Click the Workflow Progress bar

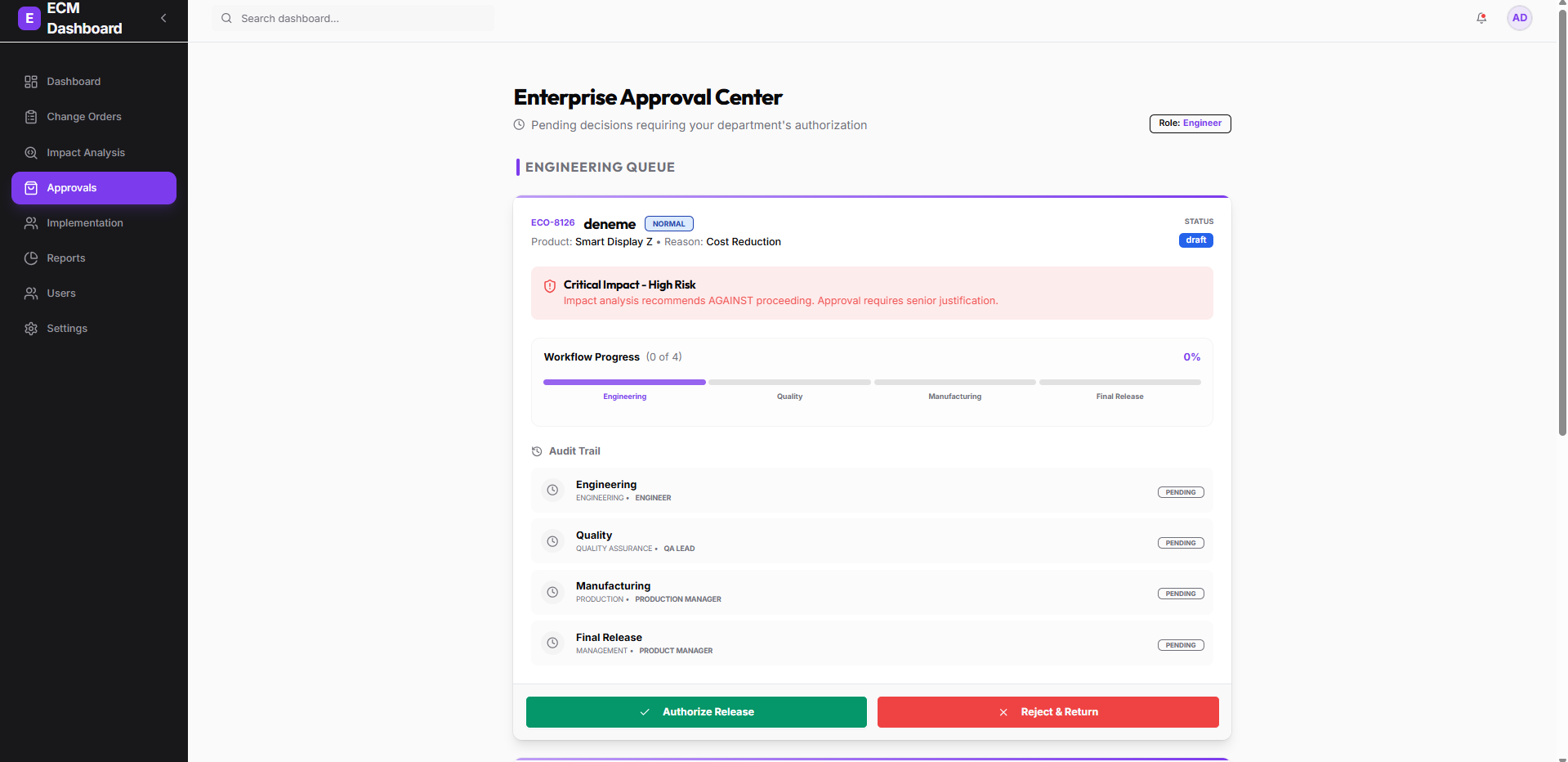[x=873, y=382]
